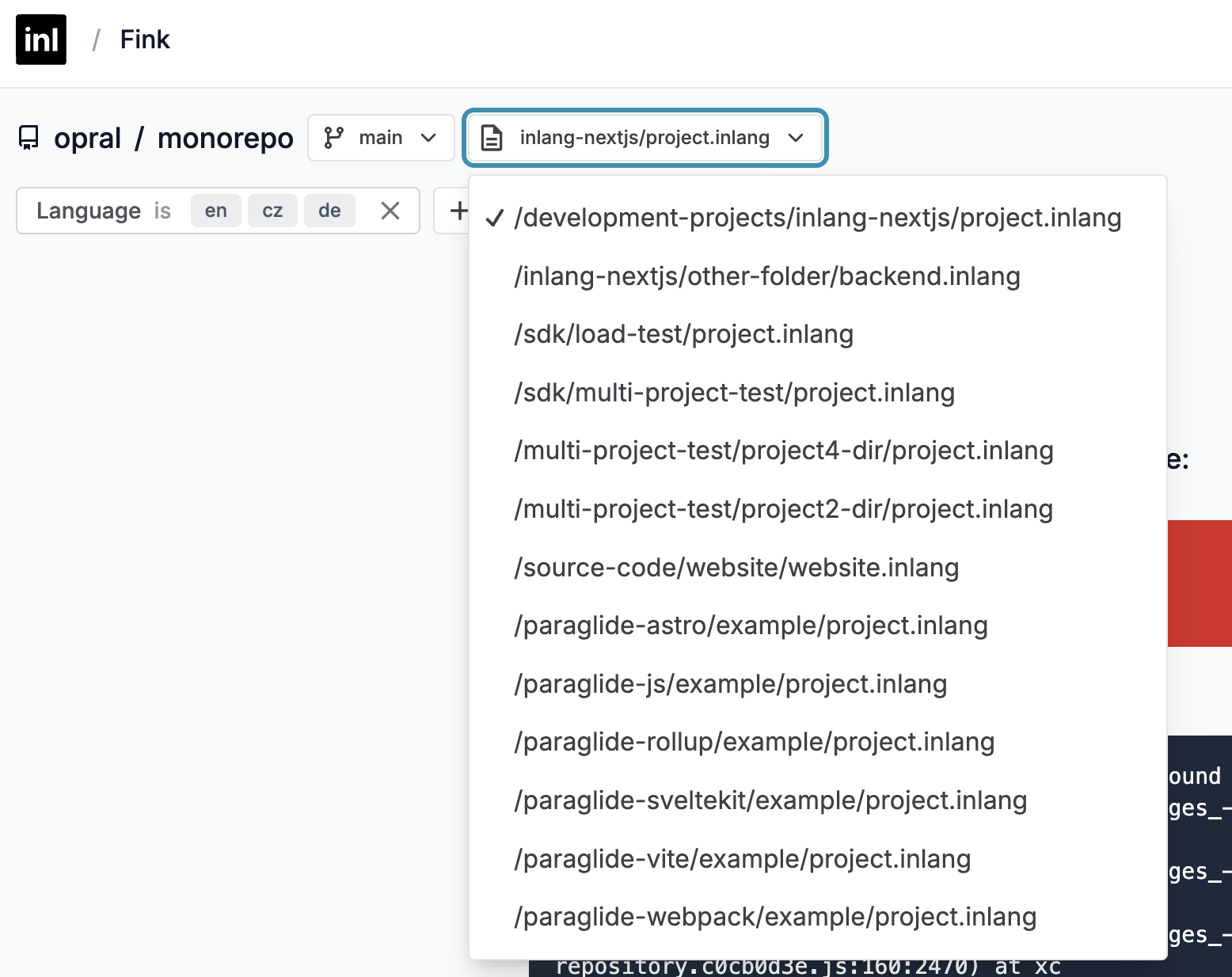The height and width of the screenshot is (977, 1232).
Task: Switch to /paraglide-sveltekit/example/project.inlang
Action: 818,800
